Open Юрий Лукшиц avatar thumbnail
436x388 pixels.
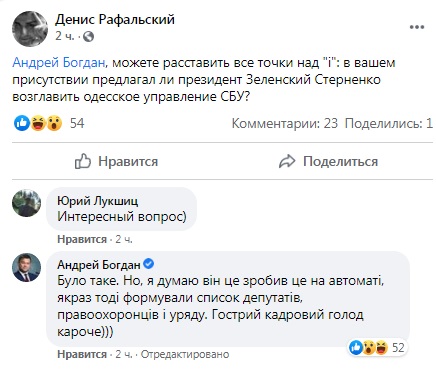(26, 203)
